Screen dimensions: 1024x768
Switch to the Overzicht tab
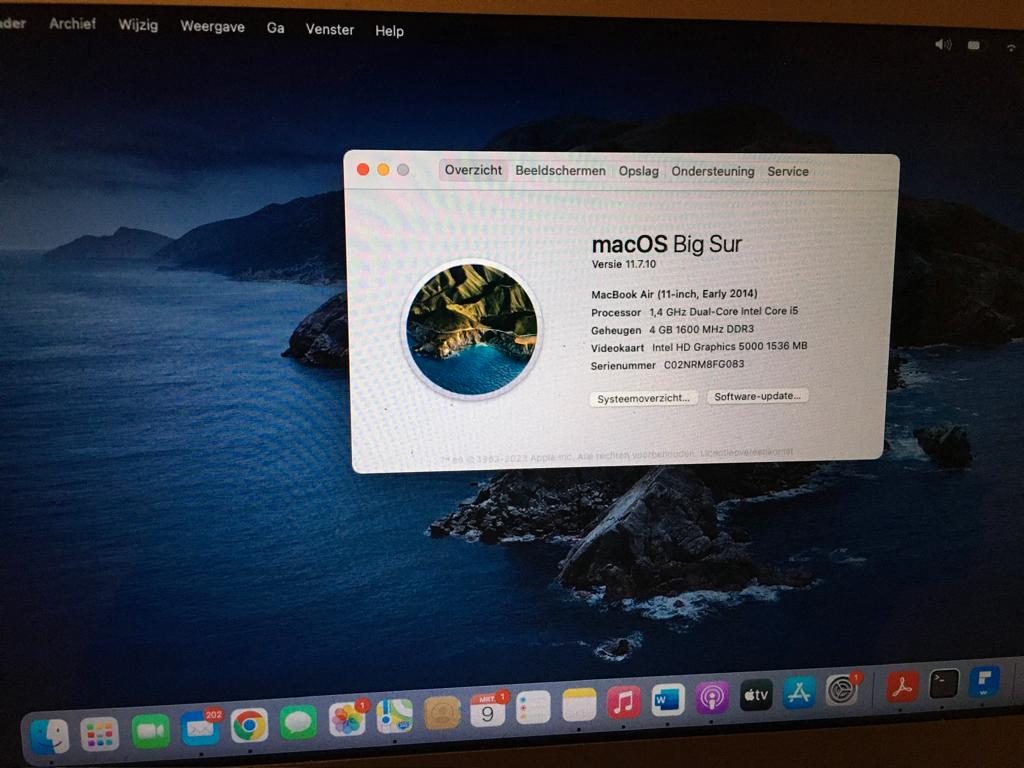473,170
